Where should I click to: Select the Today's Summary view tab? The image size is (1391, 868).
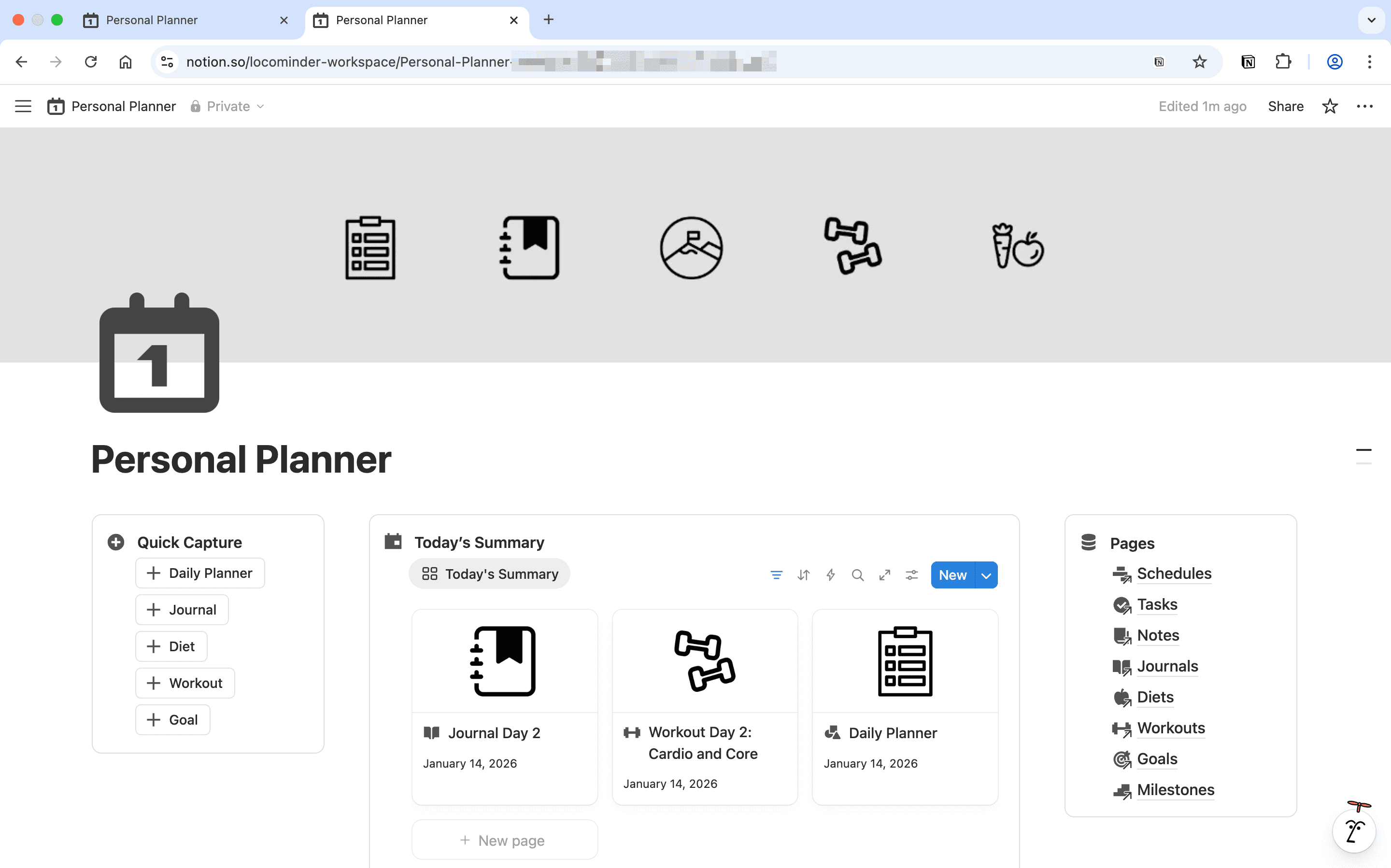tap(489, 574)
